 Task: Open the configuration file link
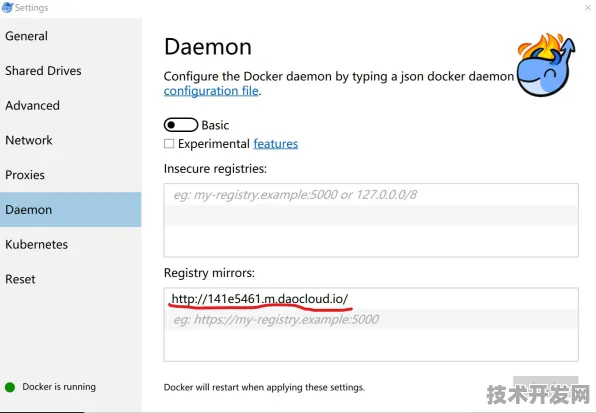tap(211, 91)
